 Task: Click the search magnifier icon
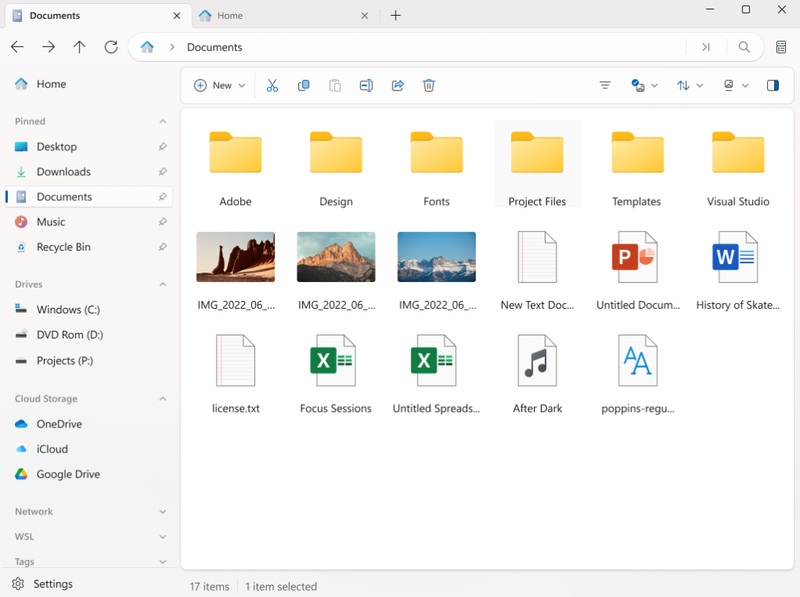744,47
